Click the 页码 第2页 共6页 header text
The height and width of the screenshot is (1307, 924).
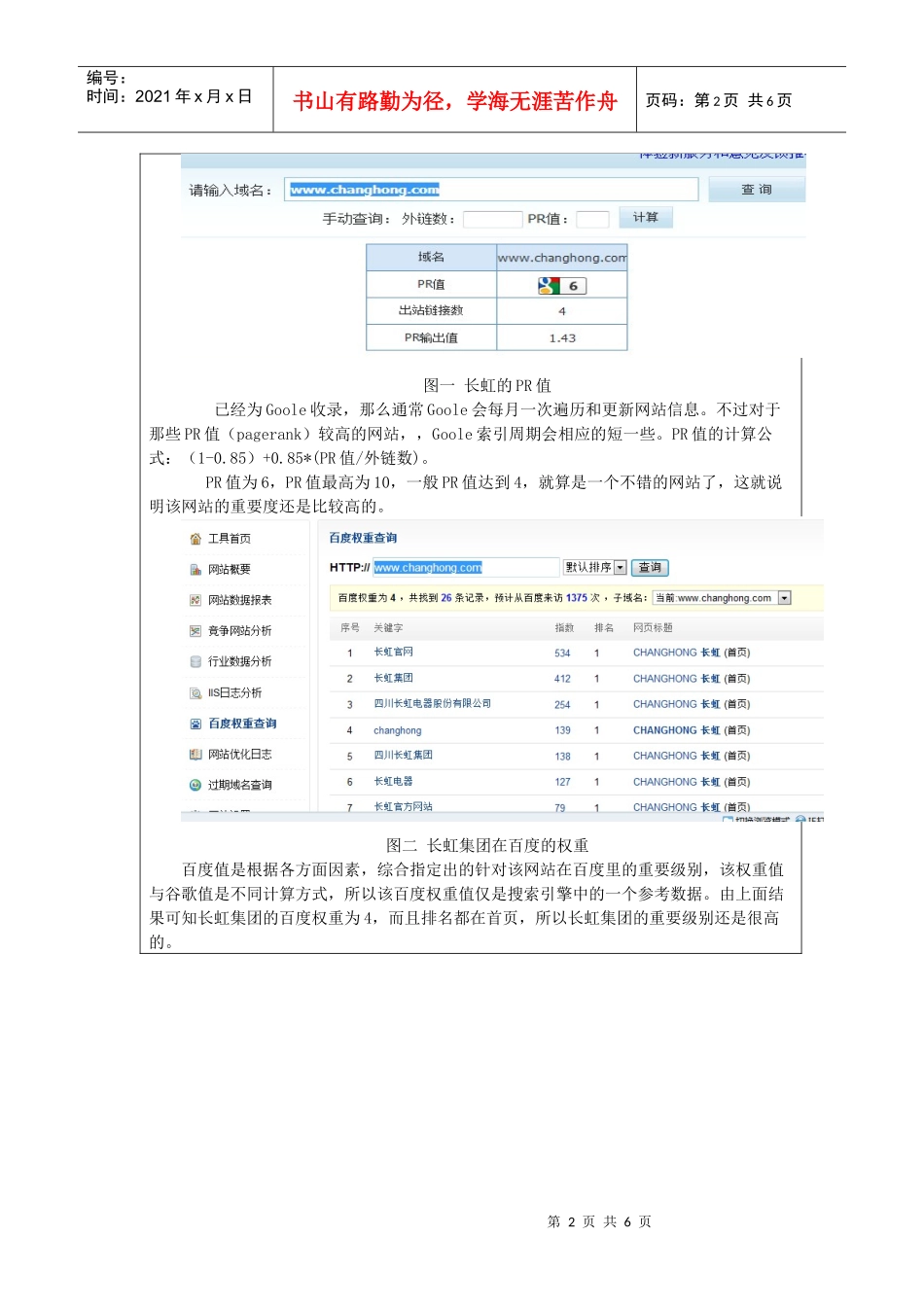[719, 100]
